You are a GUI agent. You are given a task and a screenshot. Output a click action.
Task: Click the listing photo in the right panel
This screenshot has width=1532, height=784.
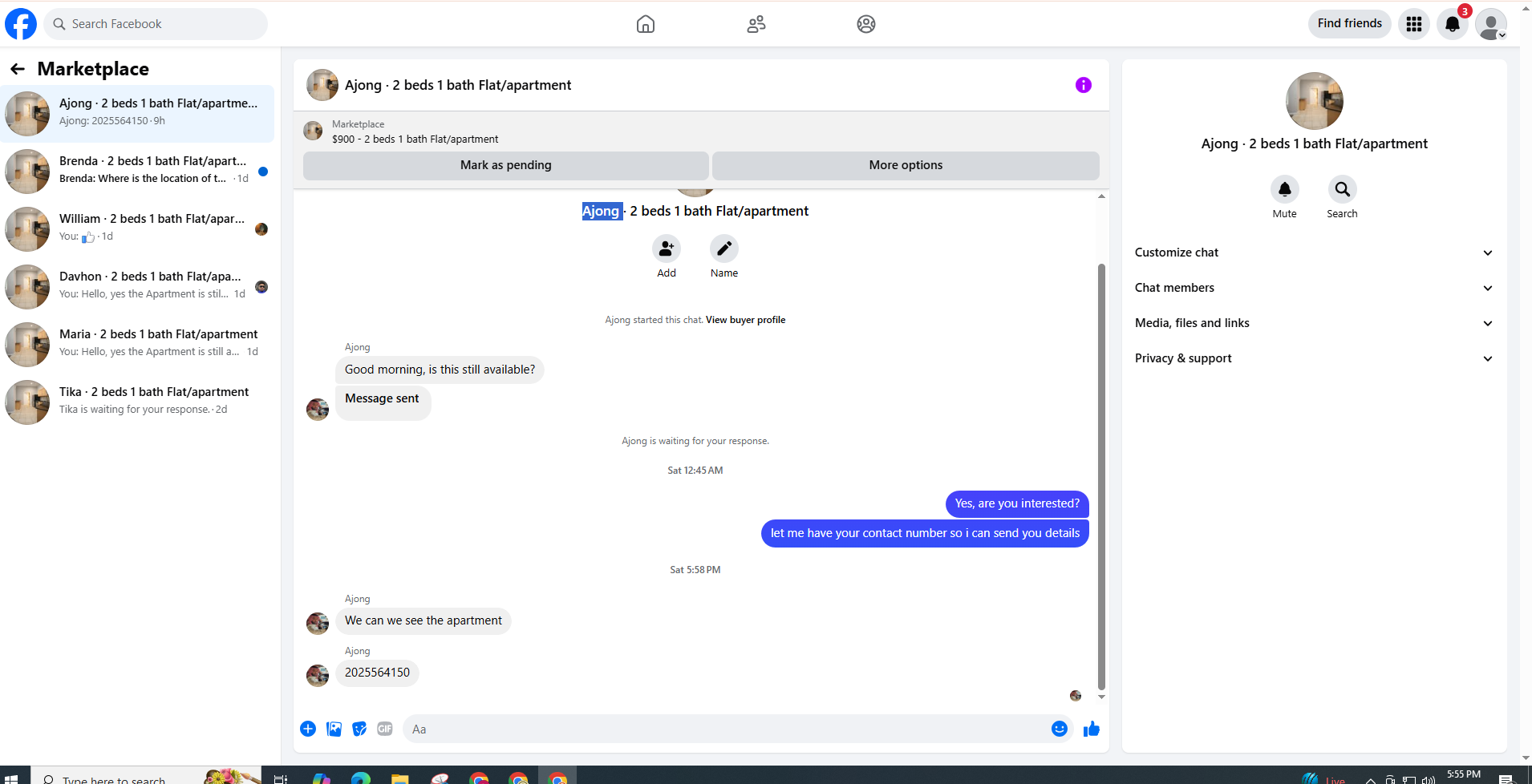(1315, 101)
